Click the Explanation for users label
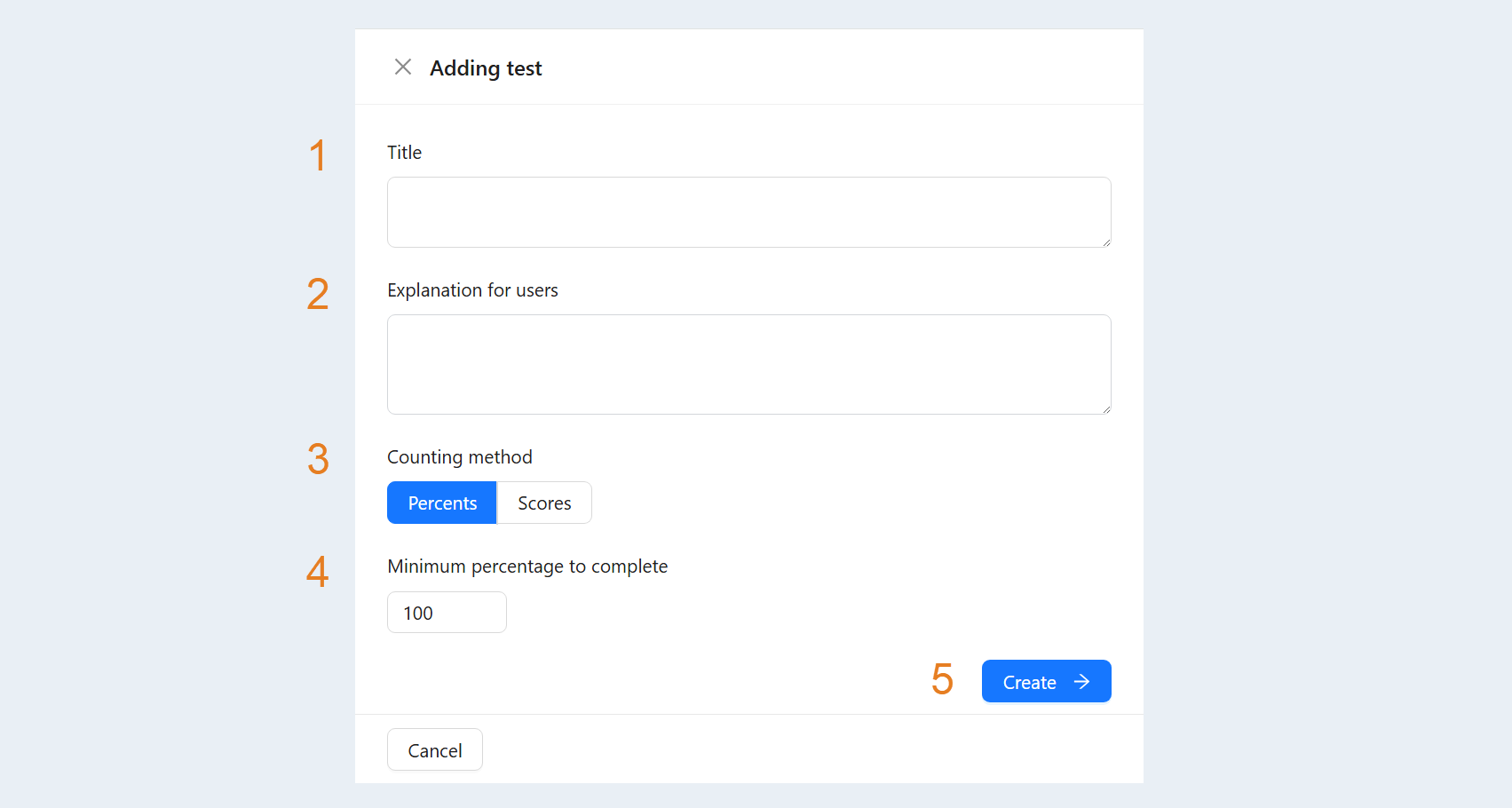The image size is (1512, 808). click(x=472, y=290)
